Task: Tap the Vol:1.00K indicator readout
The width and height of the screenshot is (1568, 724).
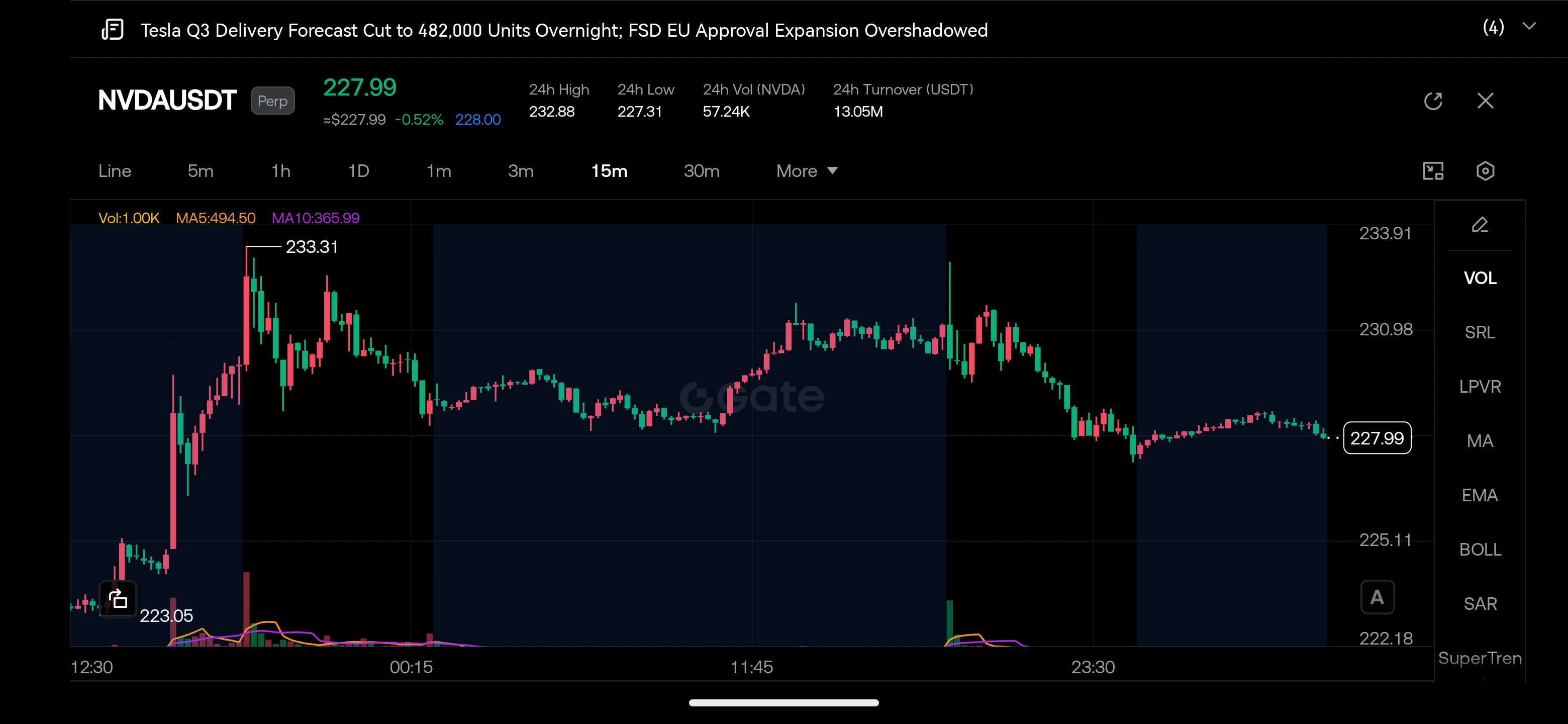Action: (129, 218)
